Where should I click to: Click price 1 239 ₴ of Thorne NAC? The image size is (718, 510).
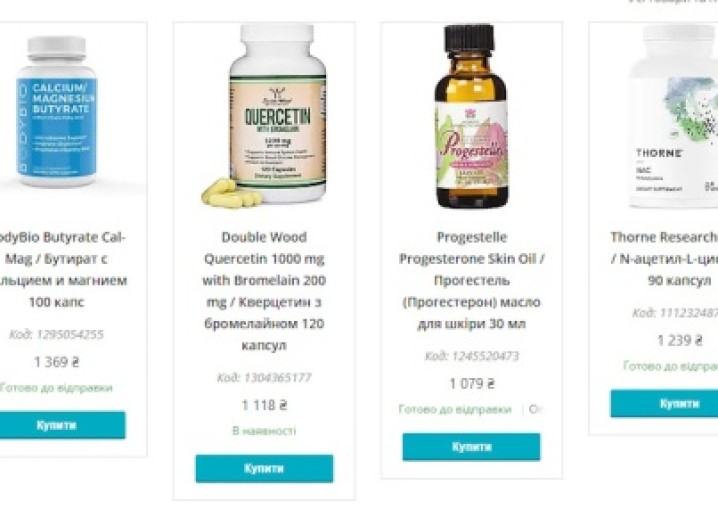click(680, 341)
